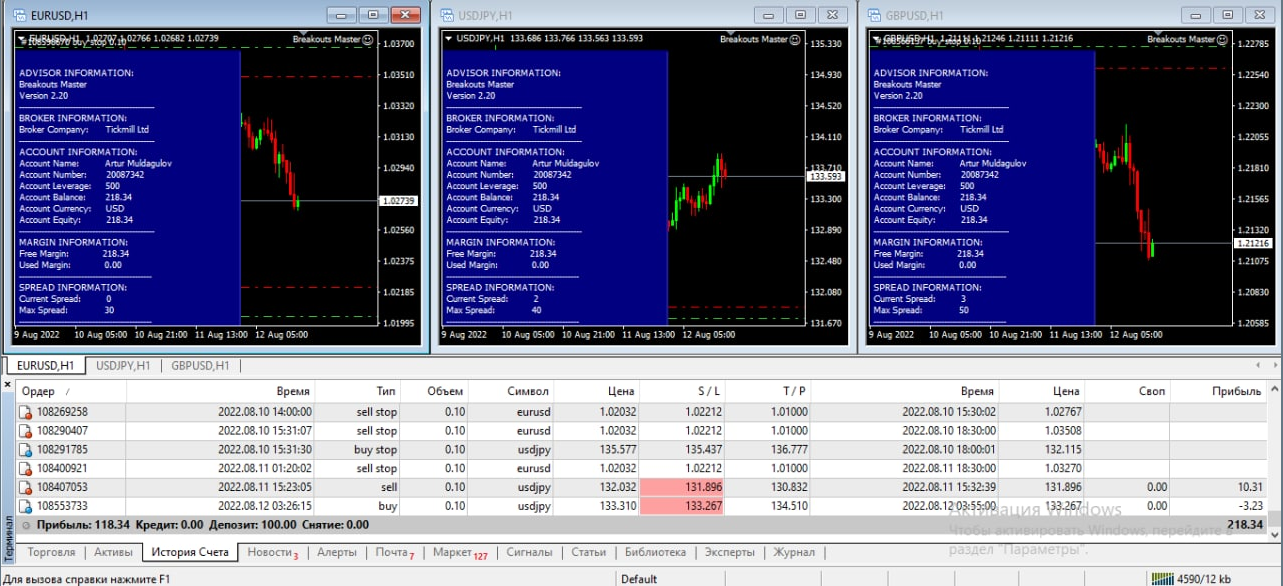This screenshot has height=586, width=1283.
Task: Switch to the EURUSD,H1 chart tab
Action: [x=45, y=365]
